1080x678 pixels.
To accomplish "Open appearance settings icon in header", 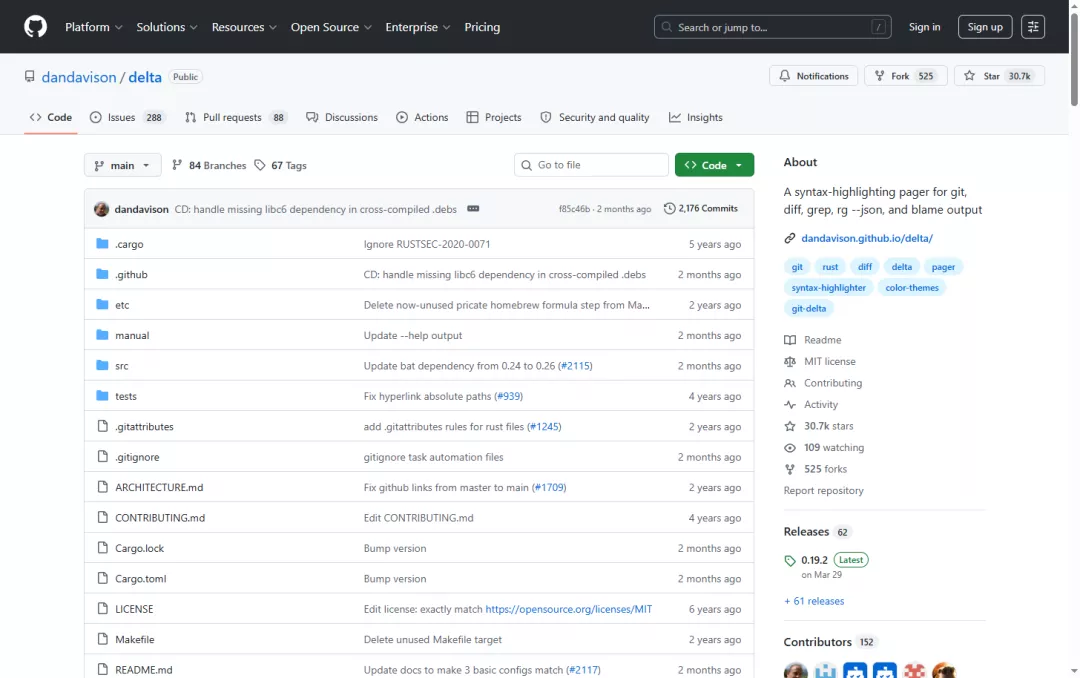I will click(1032, 27).
